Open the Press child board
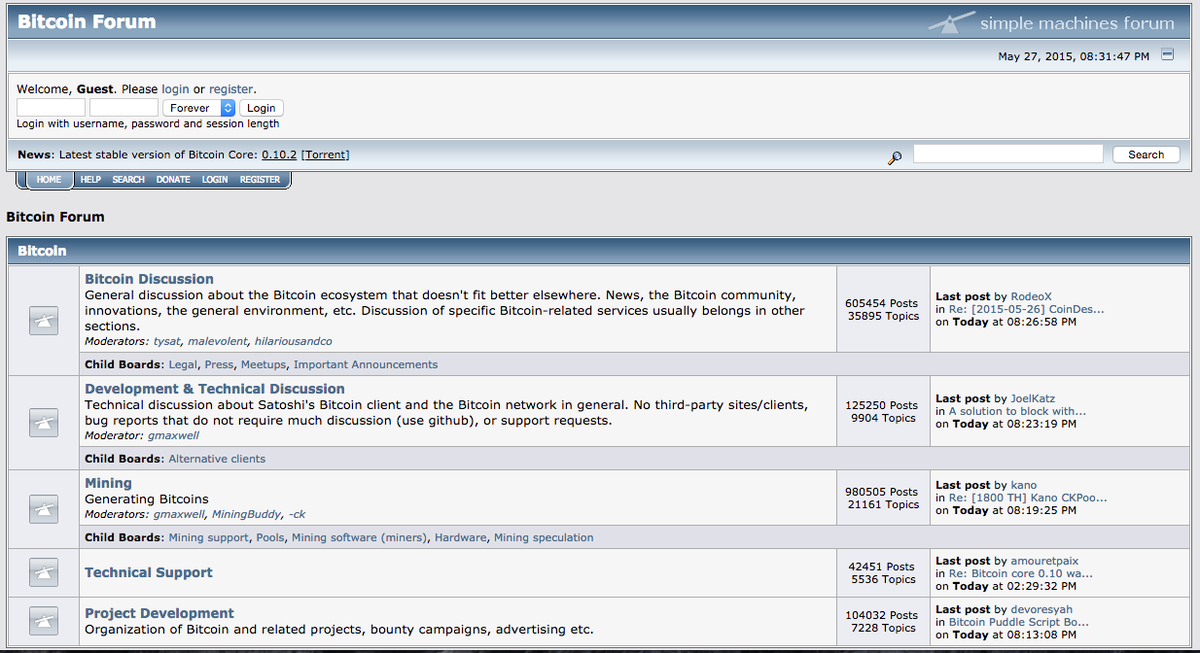Image resolution: width=1200 pixels, height=653 pixels. click(x=219, y=365)
